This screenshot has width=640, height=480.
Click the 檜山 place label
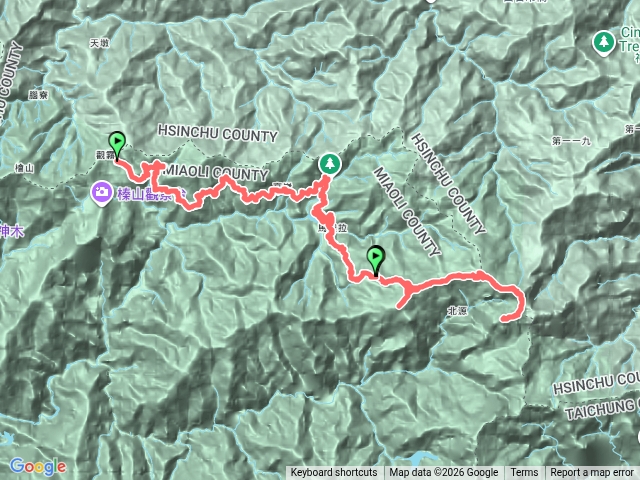(24, 168)
